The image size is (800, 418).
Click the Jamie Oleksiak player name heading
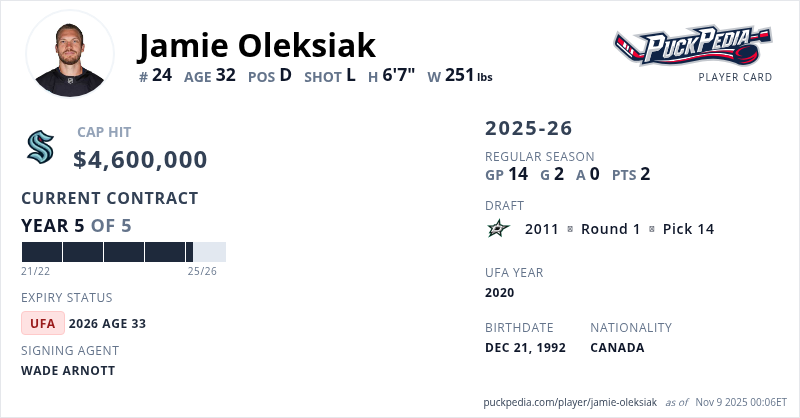[257, 45]
